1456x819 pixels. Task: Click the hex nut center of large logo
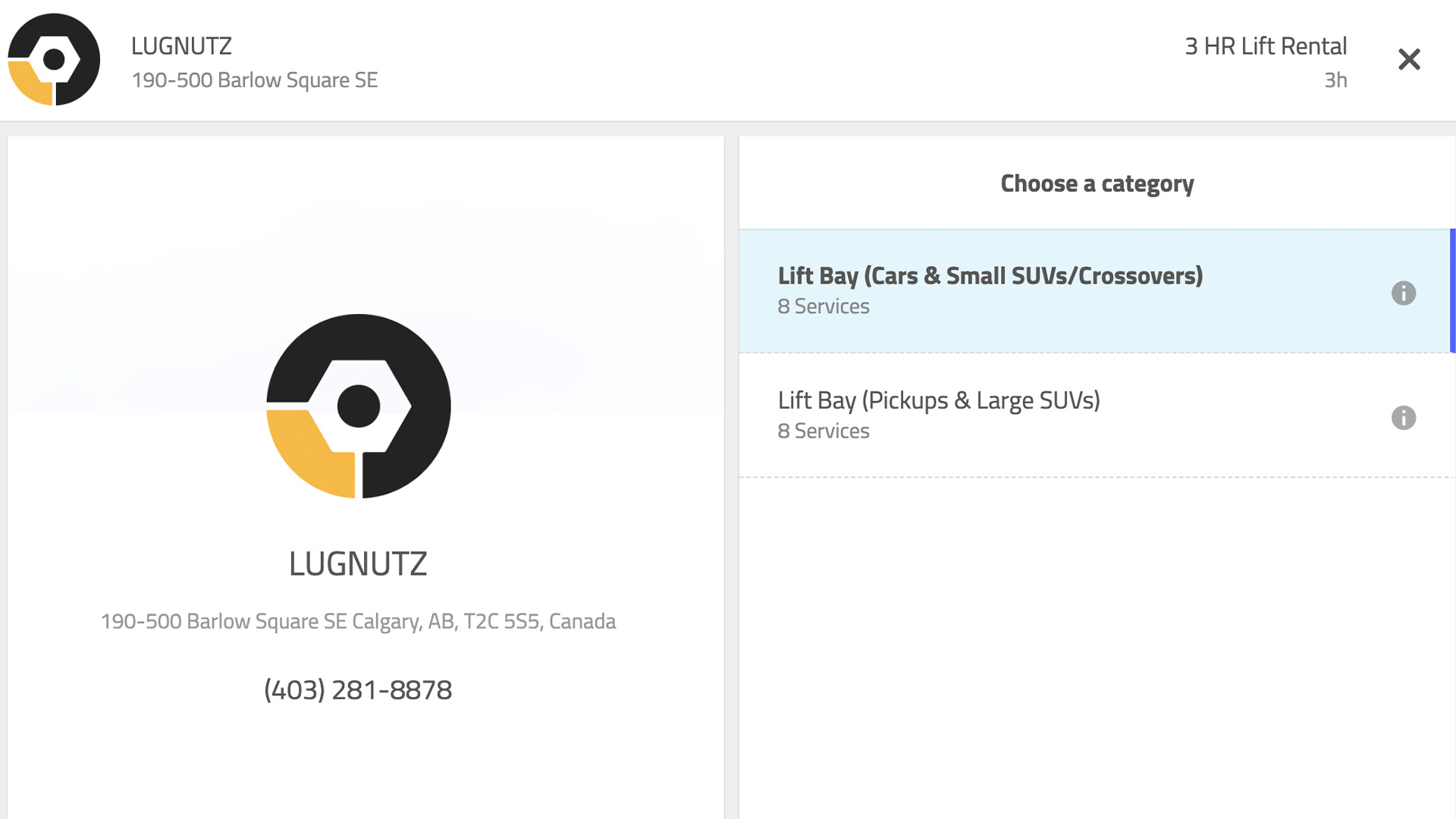[x=359, y=406]
